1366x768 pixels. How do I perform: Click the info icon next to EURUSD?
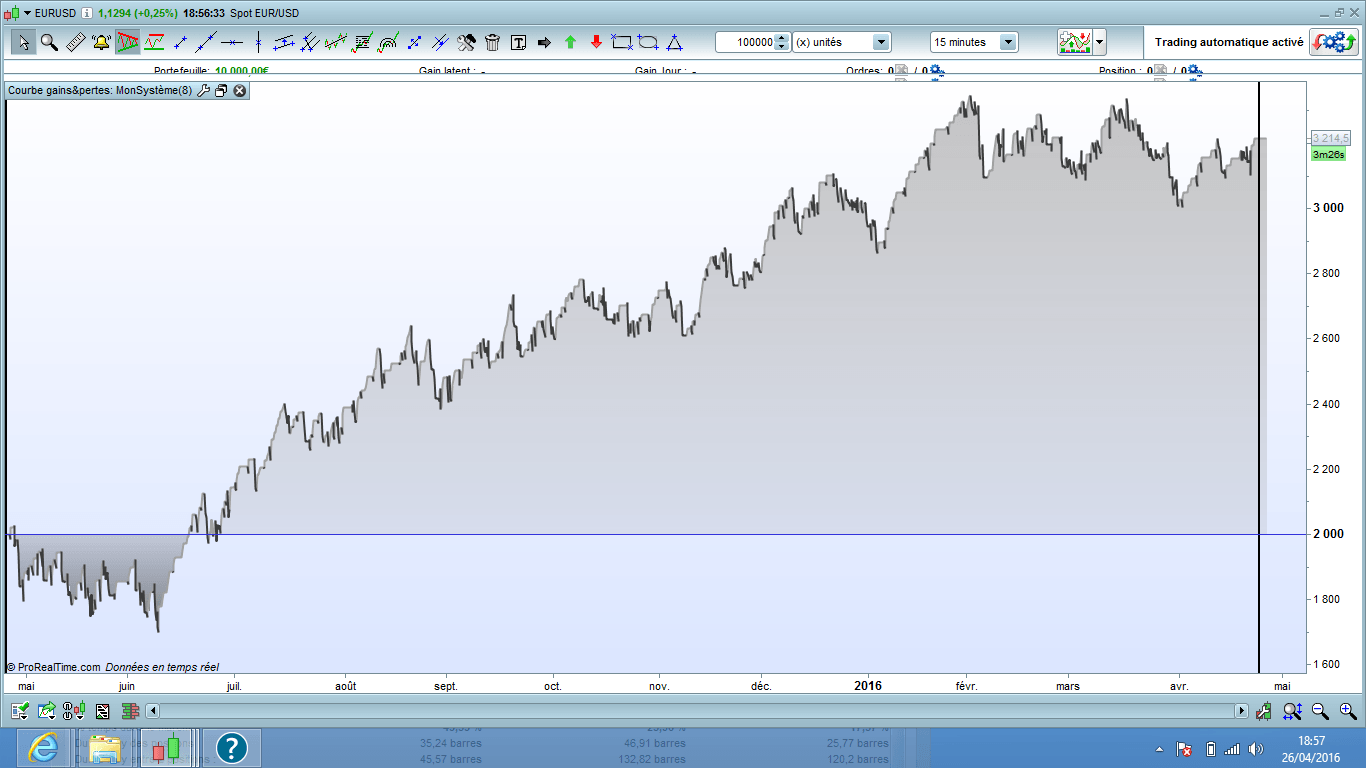coord(87,13)
